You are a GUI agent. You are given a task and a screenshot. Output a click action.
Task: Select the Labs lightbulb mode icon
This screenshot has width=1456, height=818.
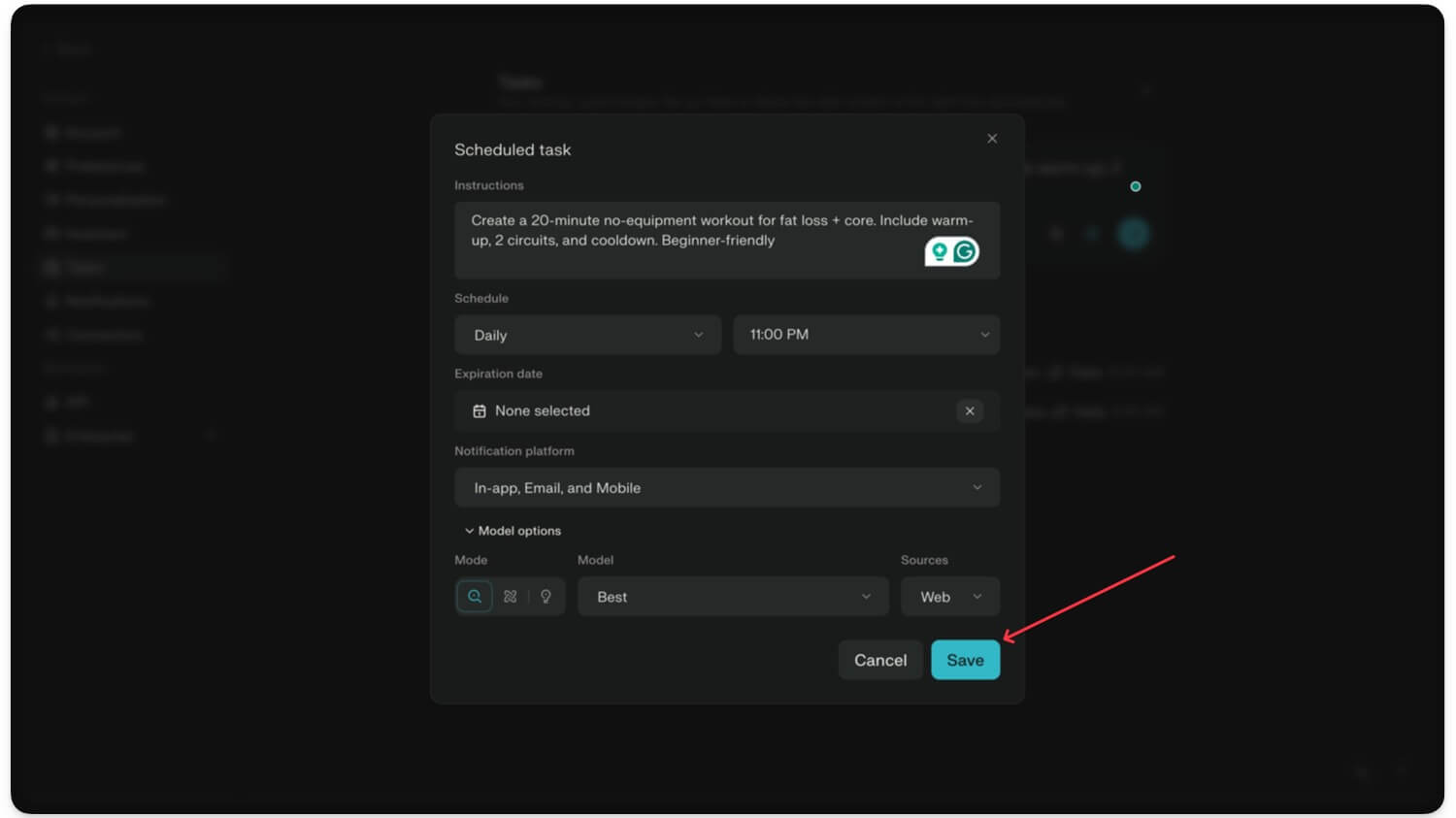coord(546,596)
